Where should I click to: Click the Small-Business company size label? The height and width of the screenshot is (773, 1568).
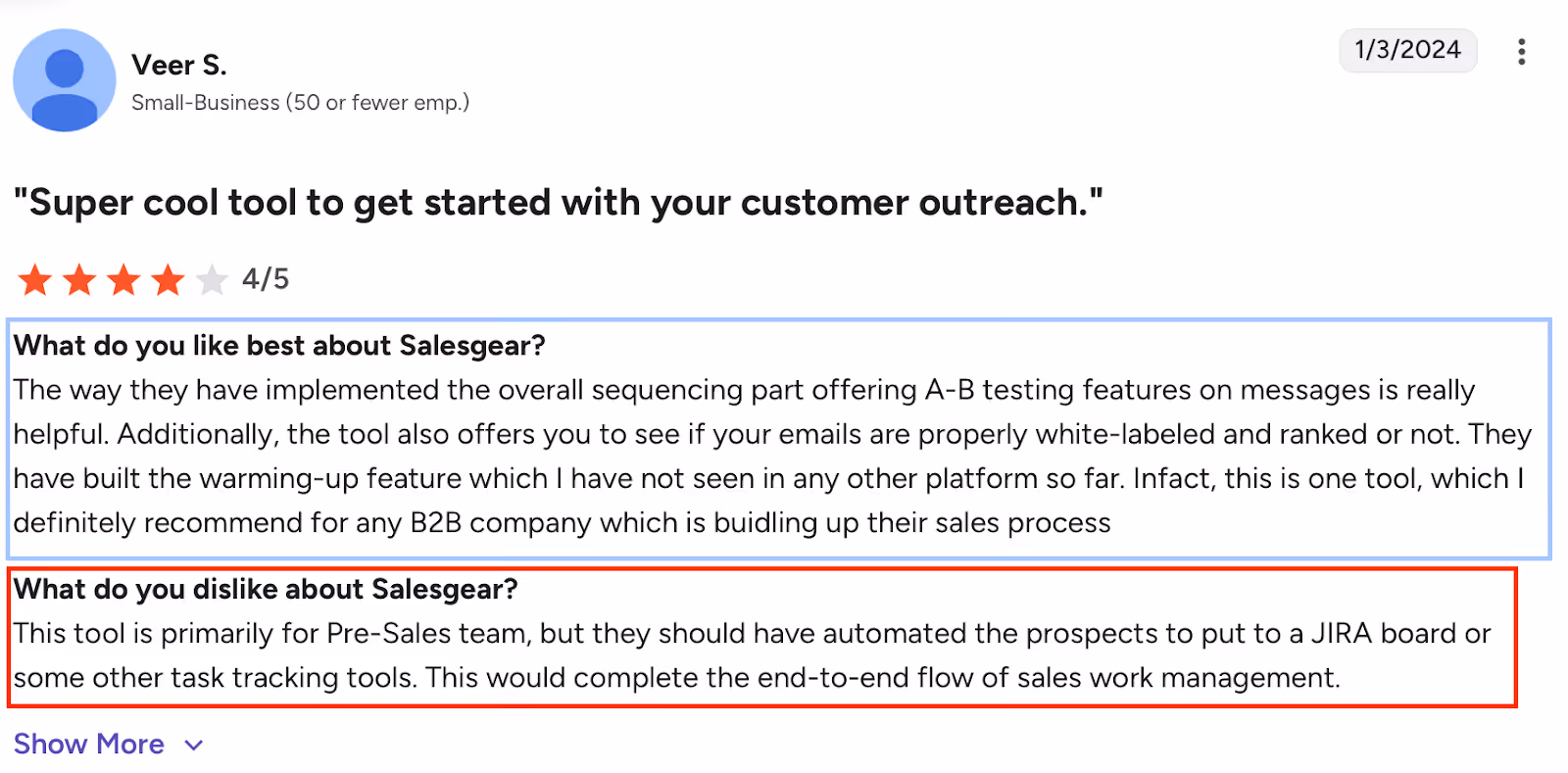tap(300, 102)
